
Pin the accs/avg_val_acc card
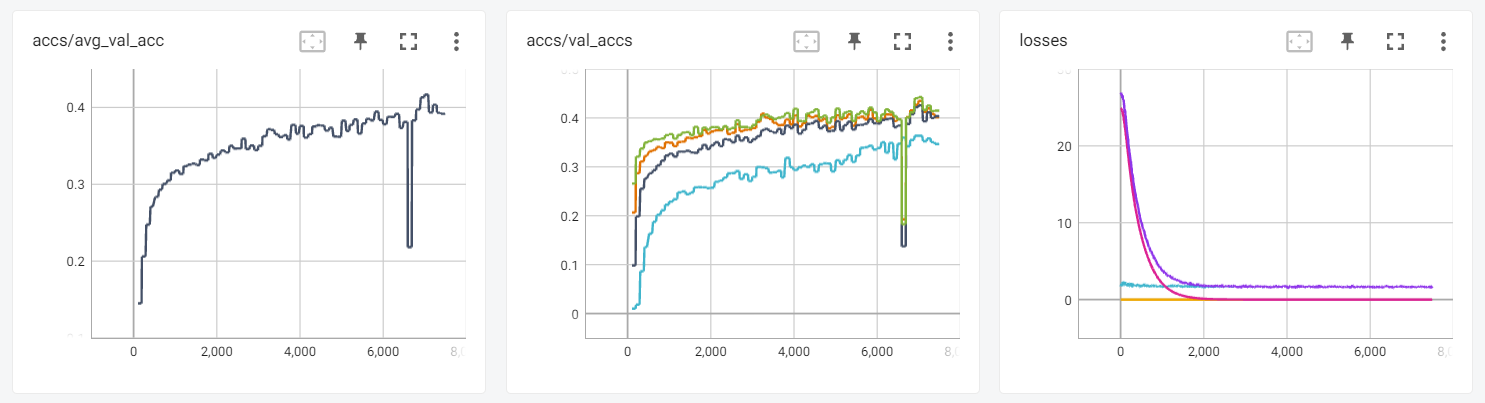point(360,41)
